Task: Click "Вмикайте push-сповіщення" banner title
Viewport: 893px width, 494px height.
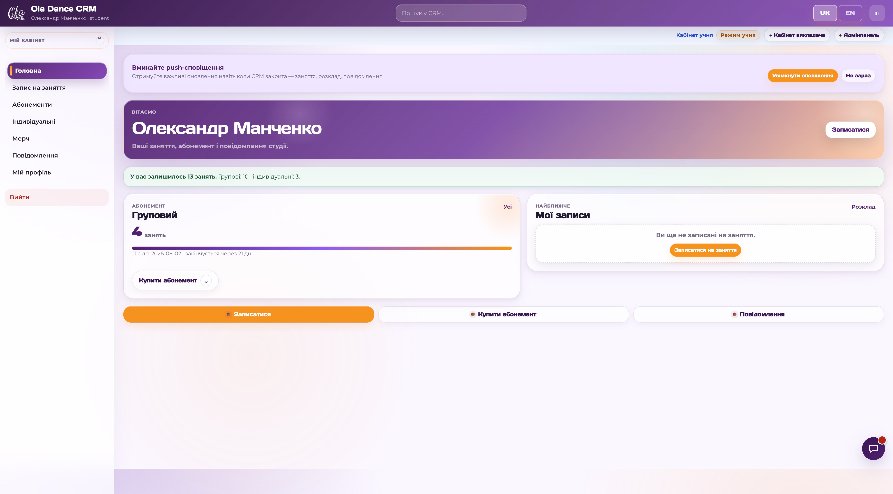Action: [x=178, y=67]
